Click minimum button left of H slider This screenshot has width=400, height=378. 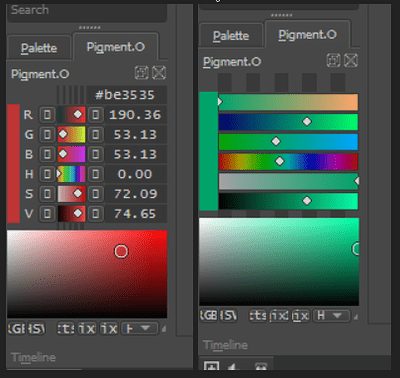click(47, 174)
